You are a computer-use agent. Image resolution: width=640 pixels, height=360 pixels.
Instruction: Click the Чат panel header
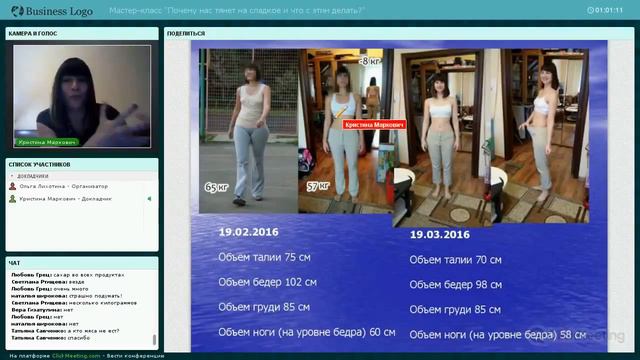(x=82, y=263)
